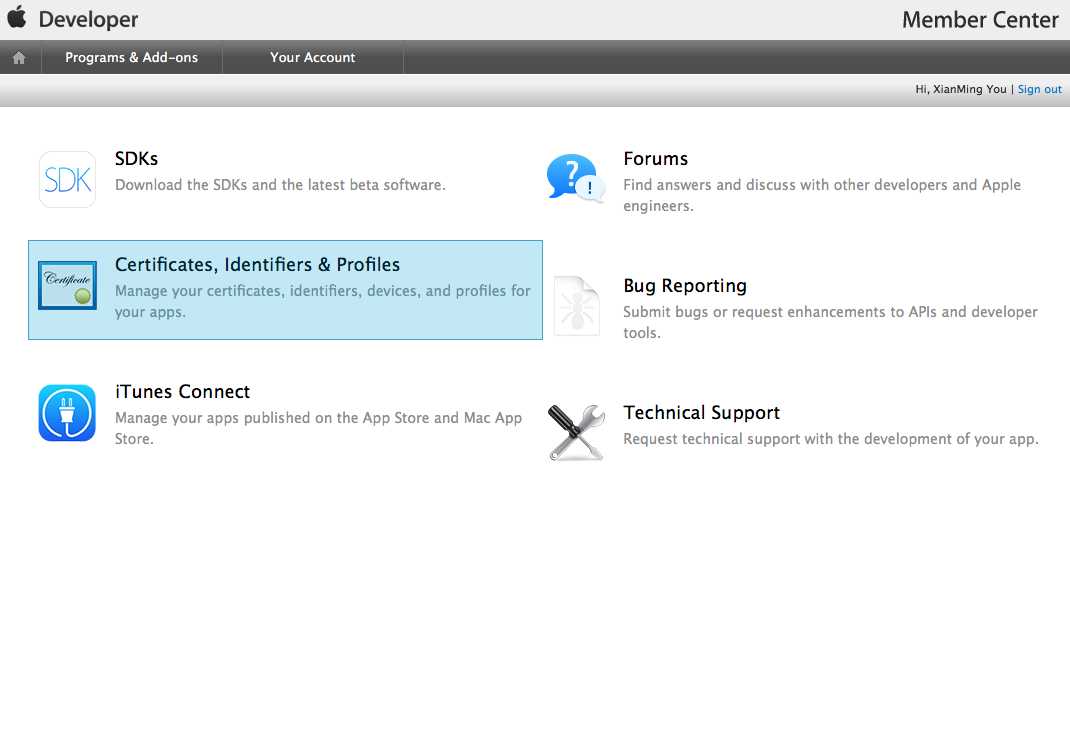Click 'Hi, XianMing You' greeting text
Viewport: 1070px width, 735px height.
[x=961, y=89]
